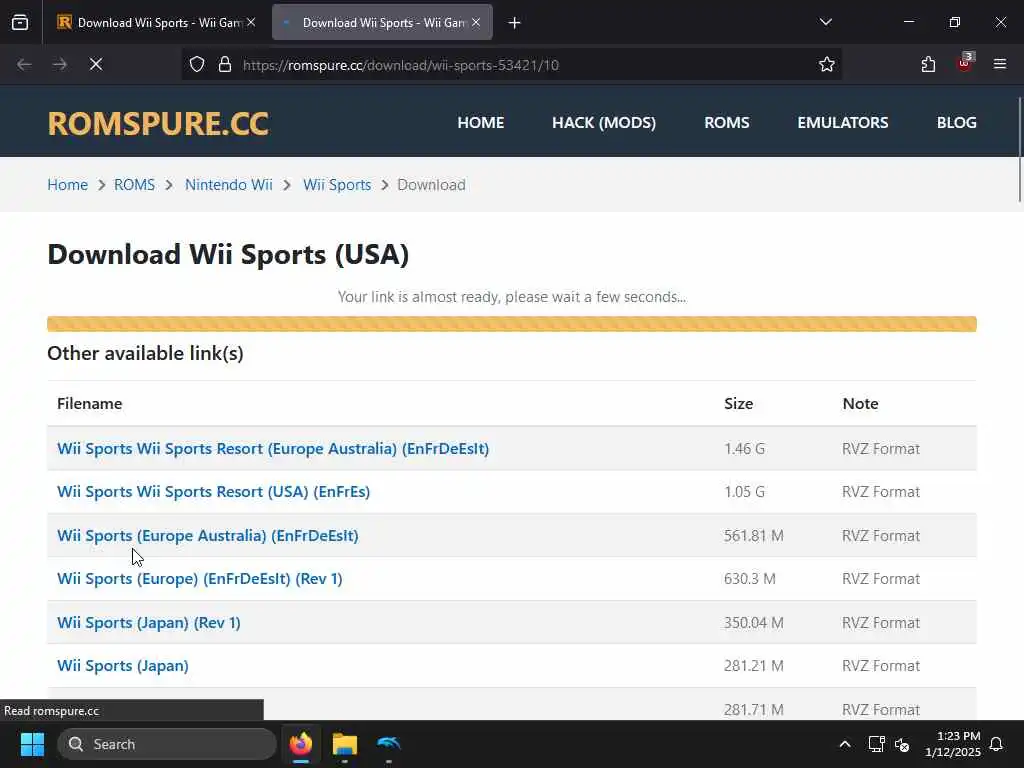This screenshot has width=1024, height=768.
Task: Click the page vertical scrollbar
Action: point(1019,150)
